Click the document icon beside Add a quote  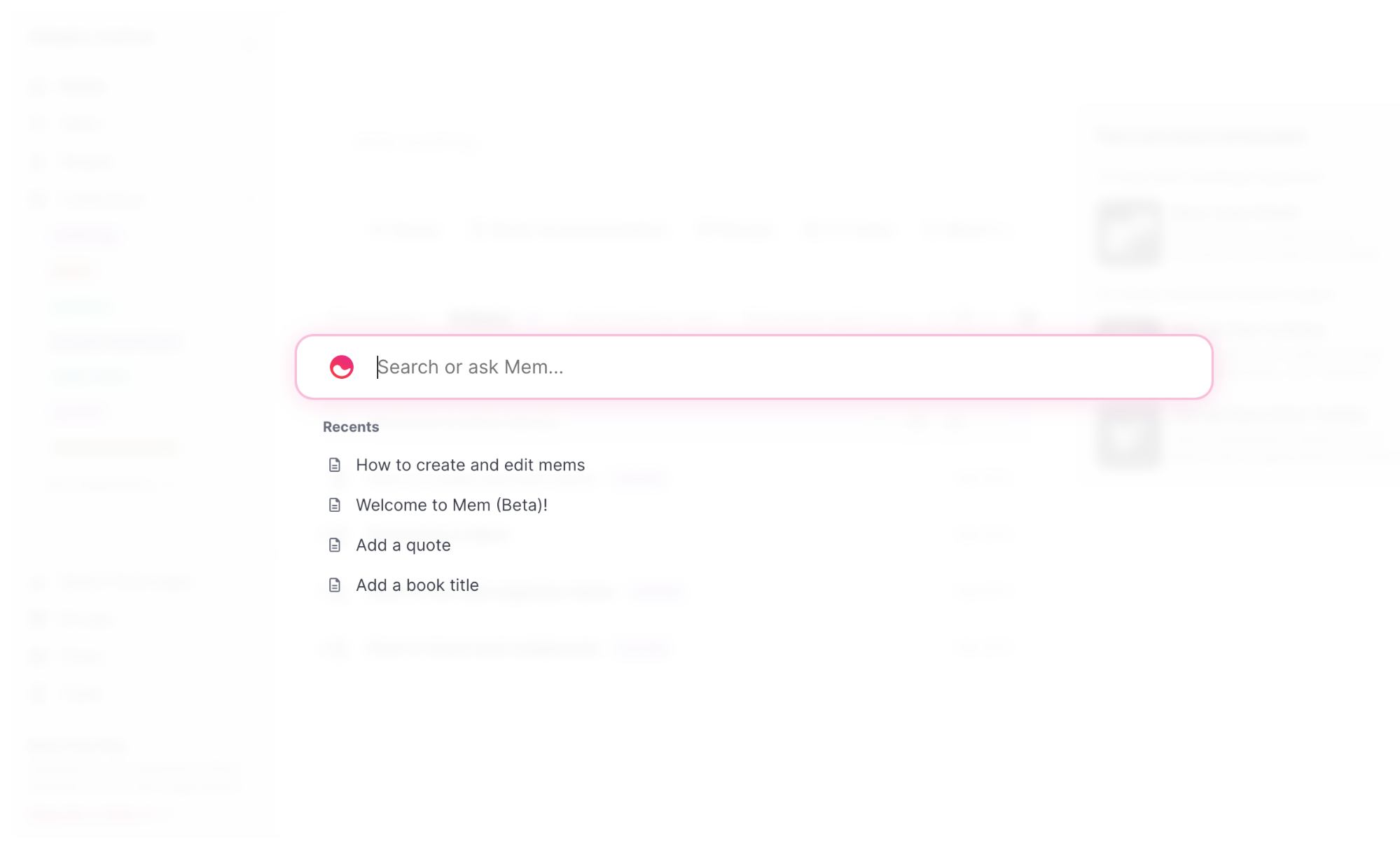[335, 545]
